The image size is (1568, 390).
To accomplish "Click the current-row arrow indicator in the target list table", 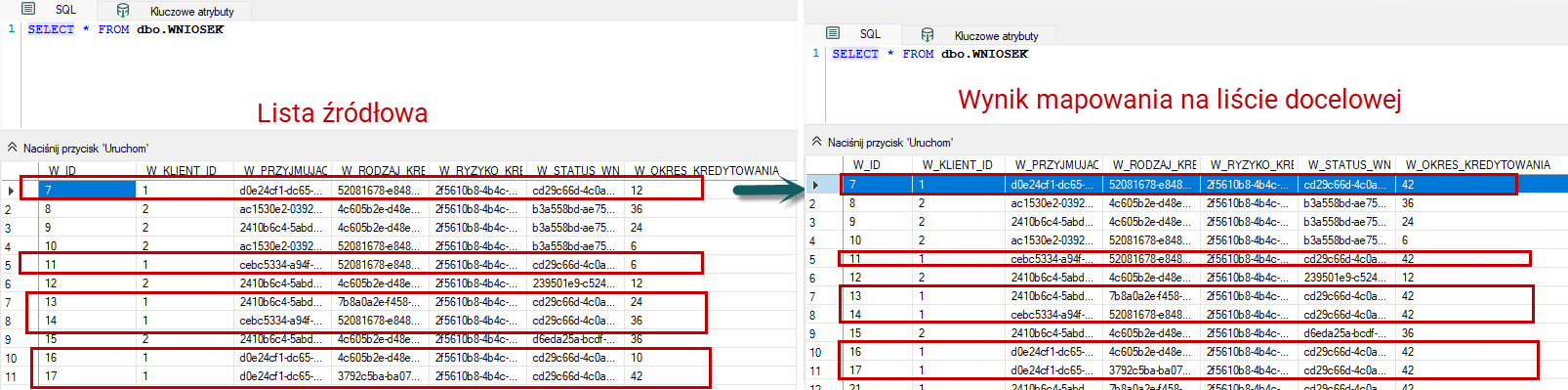I will click(815, 185).
